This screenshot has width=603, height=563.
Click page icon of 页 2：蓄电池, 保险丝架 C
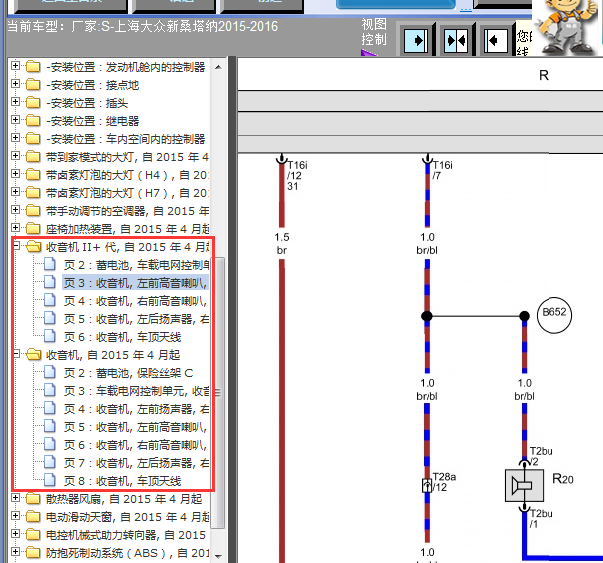coord(50,372)
